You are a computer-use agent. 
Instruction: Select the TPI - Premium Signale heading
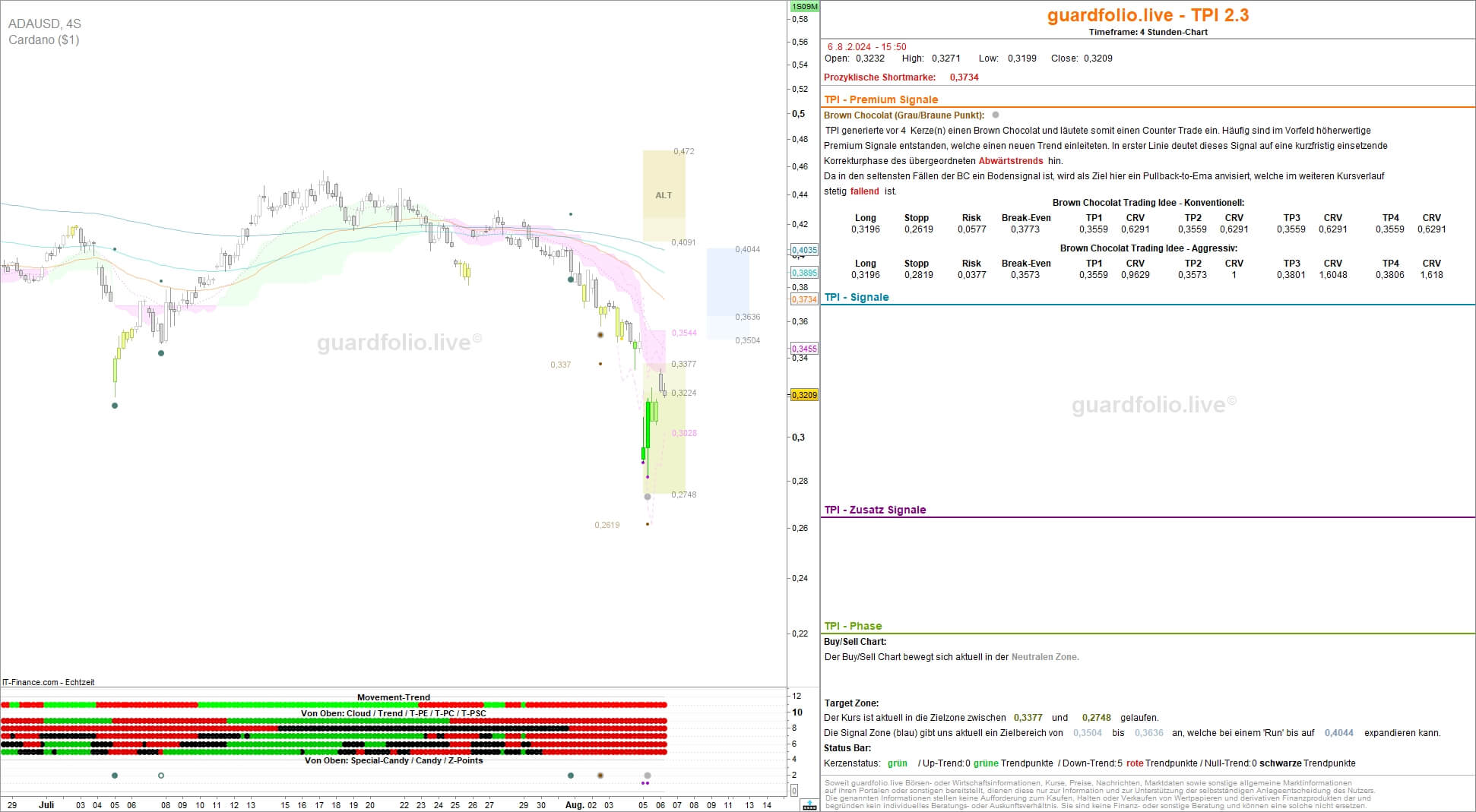pos(881,100)
